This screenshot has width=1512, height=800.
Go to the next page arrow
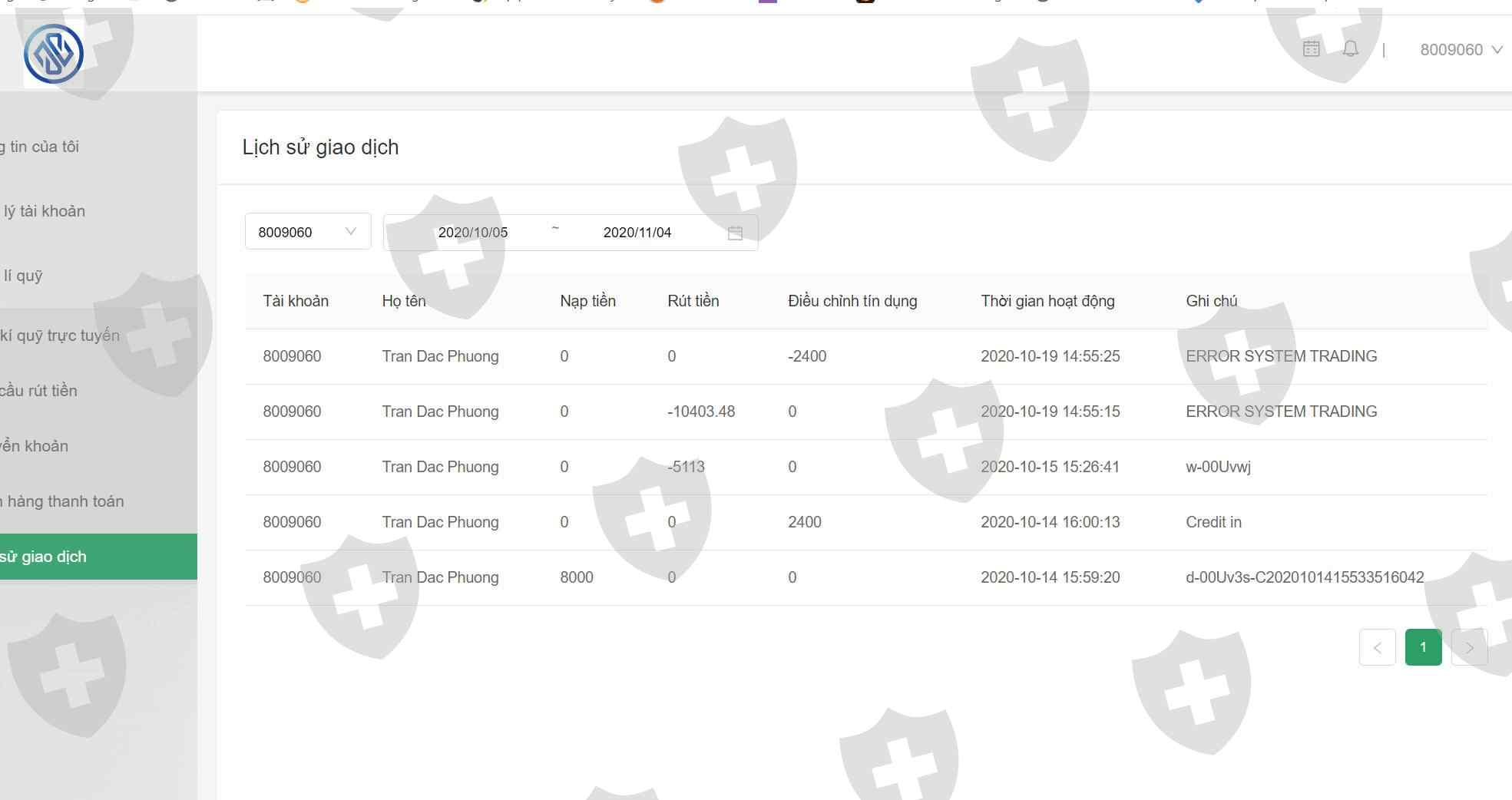(x=1470, y=647)
